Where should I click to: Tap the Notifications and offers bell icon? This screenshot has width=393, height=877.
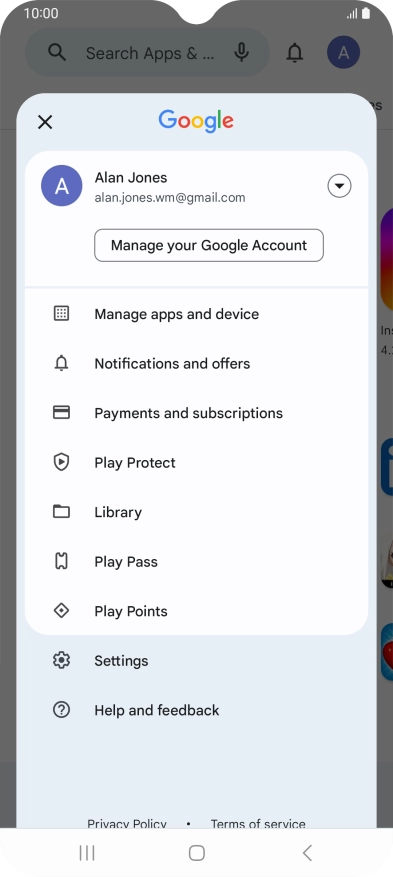(61, 364)
